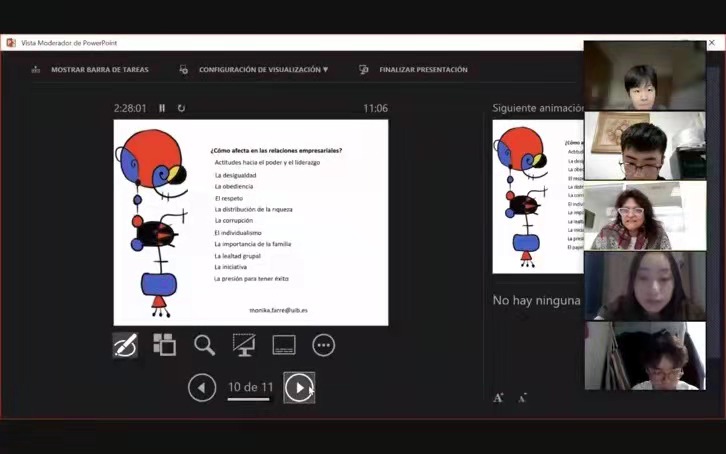The width and height of the screenshot is (726, 454).
Task: Activate the zoom into slide magnifier
Action: 204,345
